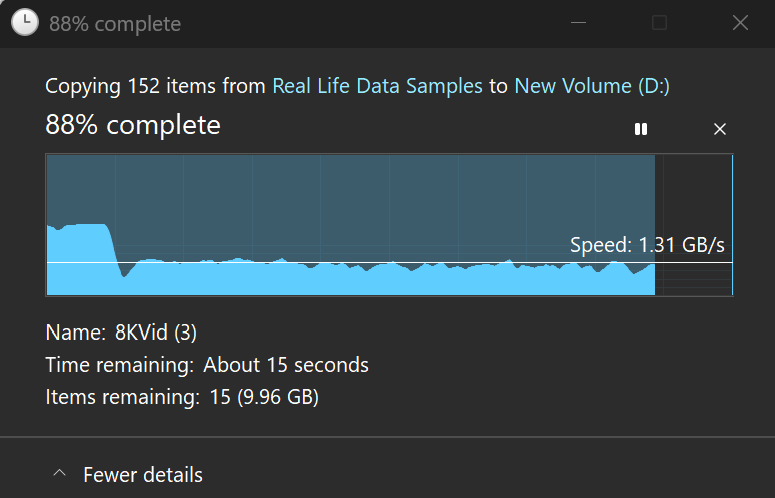Click the Fewer details label
Image resolution: width=775 pixels, height=498 pixels.
click(143, 475)
